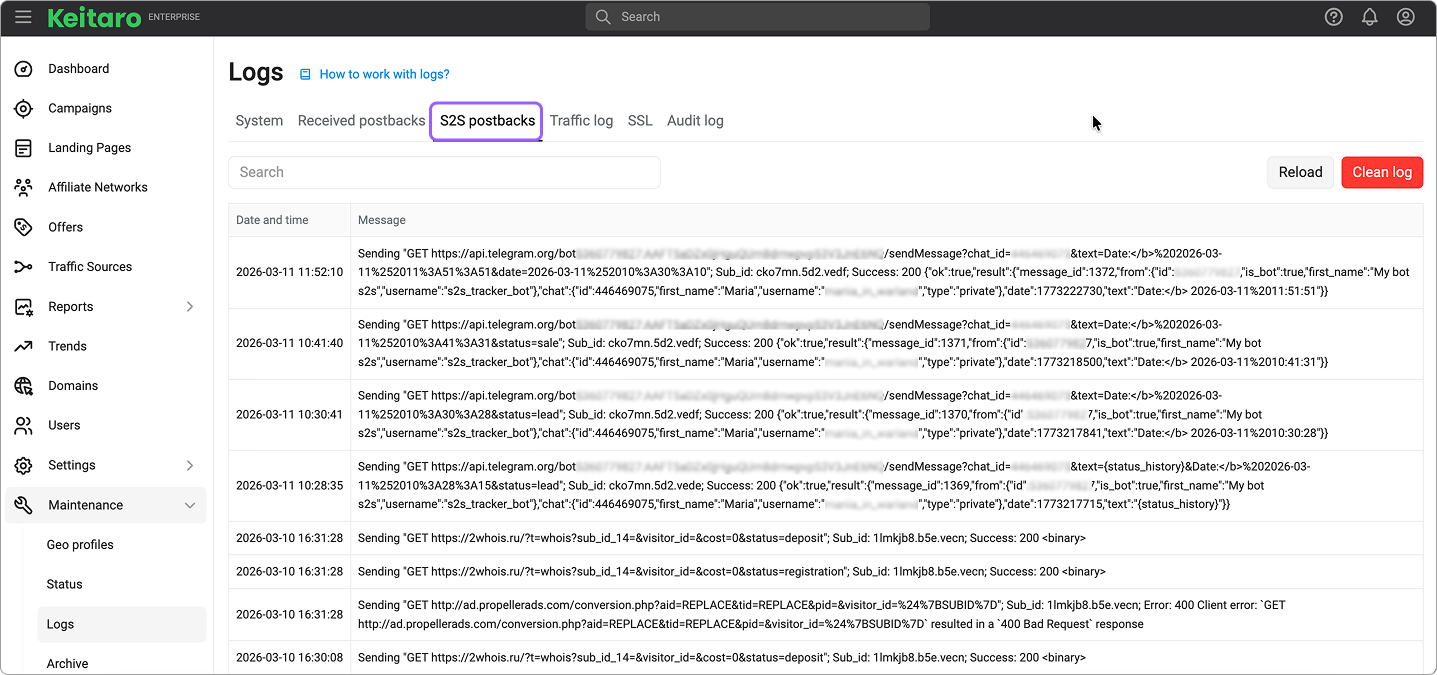Collapse the Maintenance section chevron

click(190, 505)
